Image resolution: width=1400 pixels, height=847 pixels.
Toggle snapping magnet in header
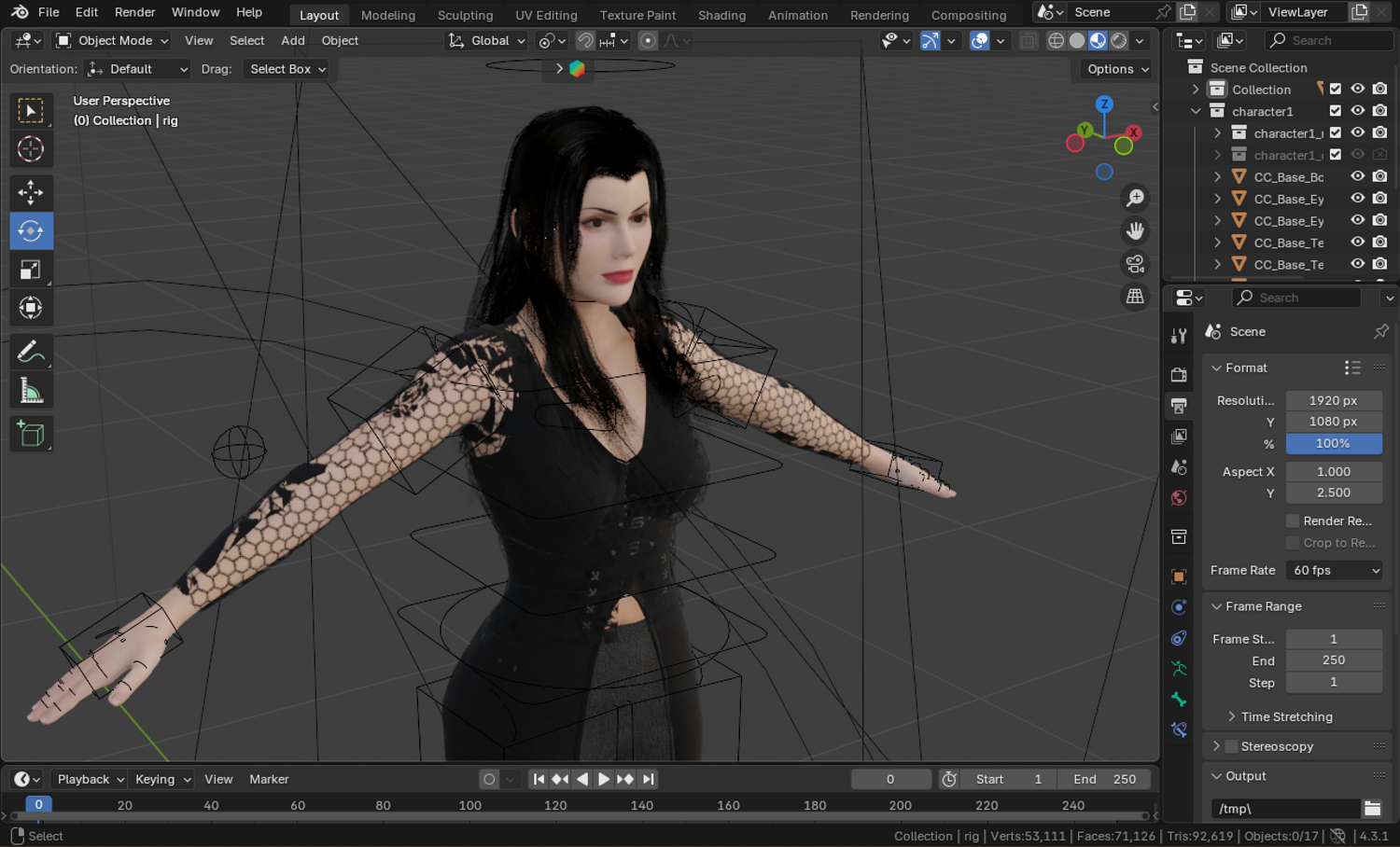pos(585,41)
